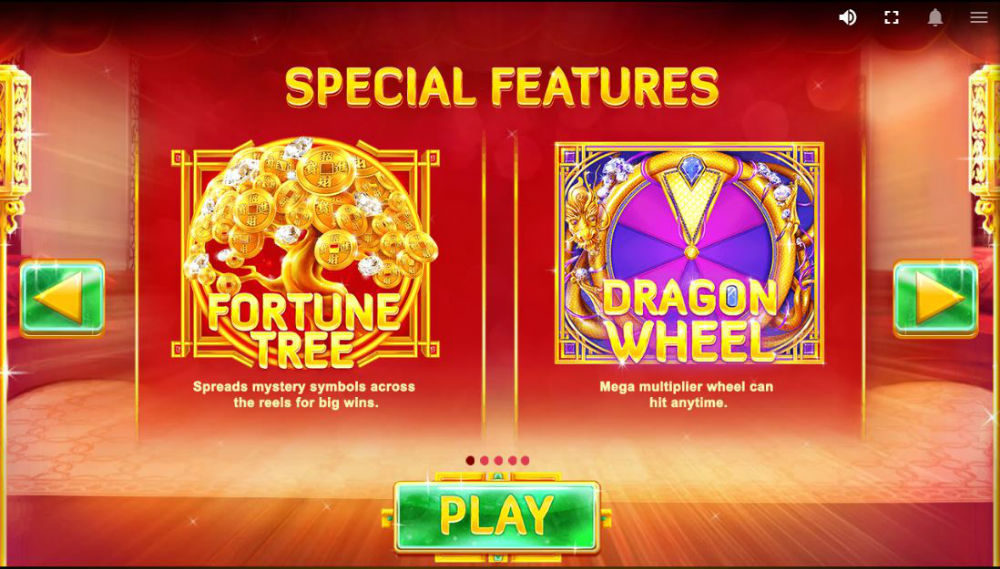Viewport: 1000px width, 569px height.
Task: Select the fourth page indicator dot
Action: [511, 461]
